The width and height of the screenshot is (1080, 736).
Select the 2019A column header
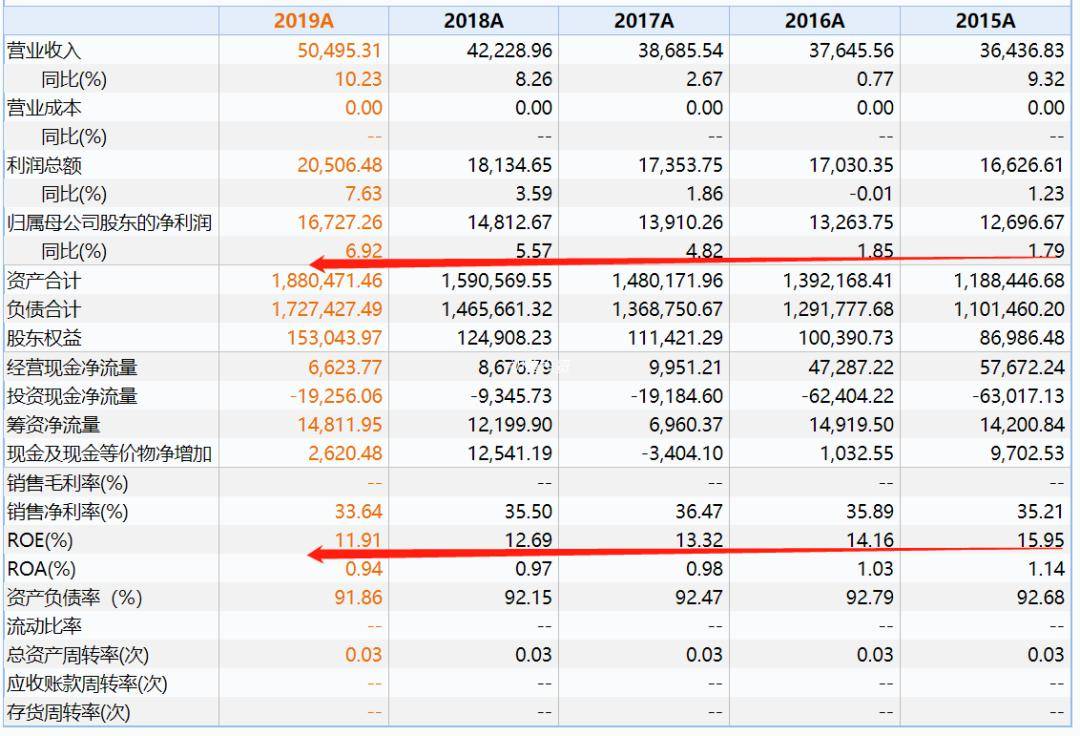click(x=304, y=21)
